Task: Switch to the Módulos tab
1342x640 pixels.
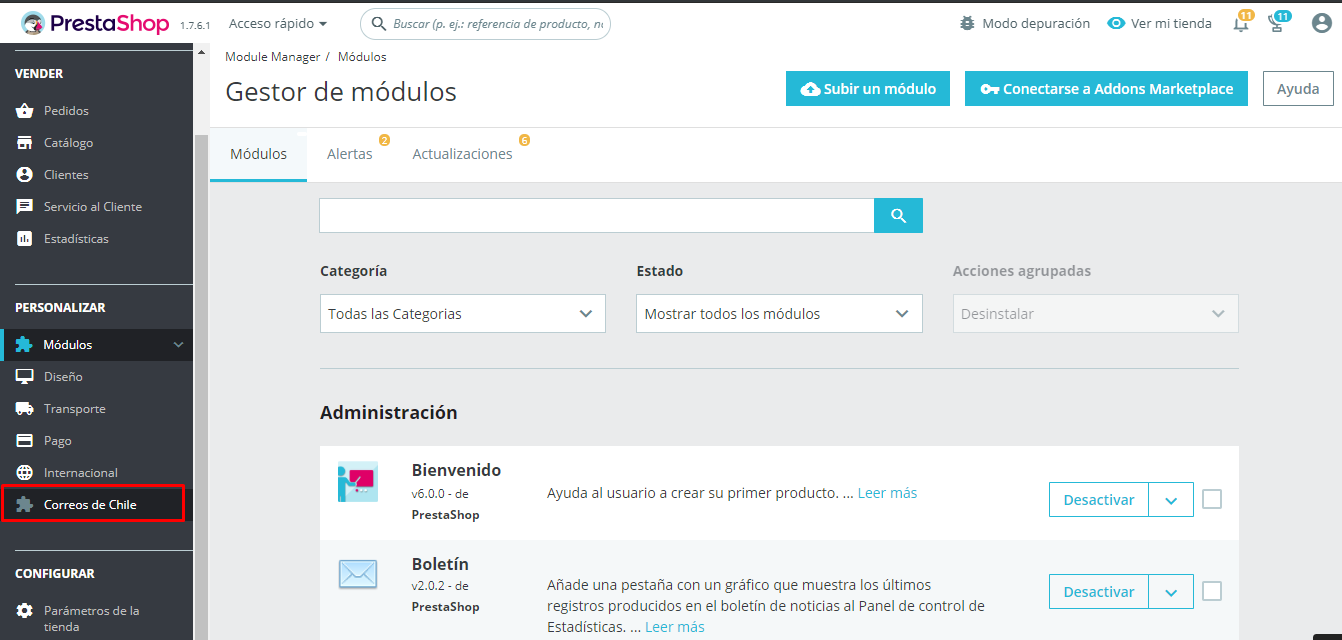Action: point(258,154)
